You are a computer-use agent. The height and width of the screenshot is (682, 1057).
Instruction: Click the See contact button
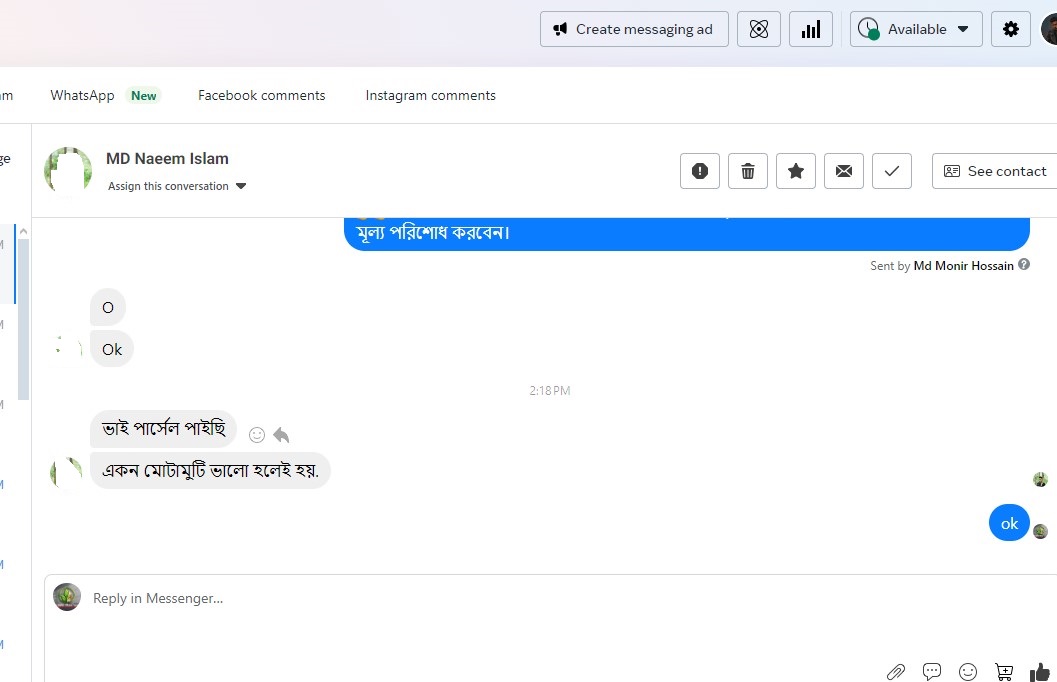coord(995,171)
